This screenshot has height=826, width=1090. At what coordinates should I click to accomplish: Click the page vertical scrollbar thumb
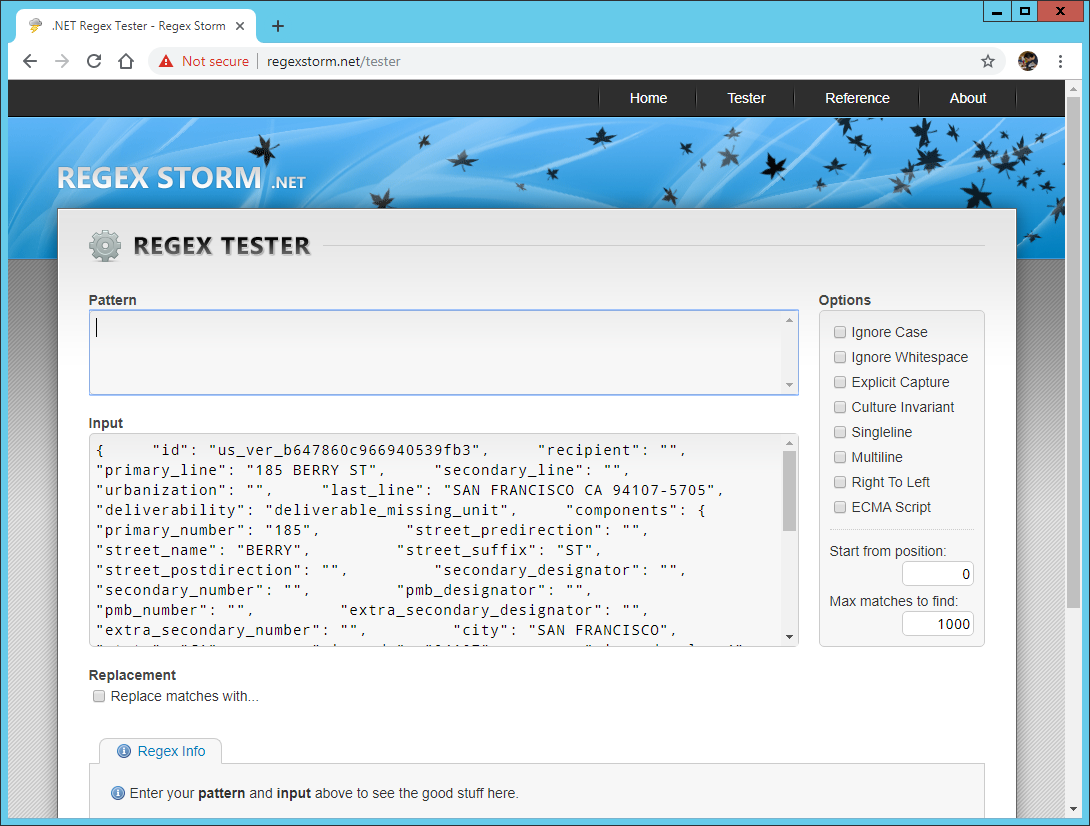(1073, 353)
